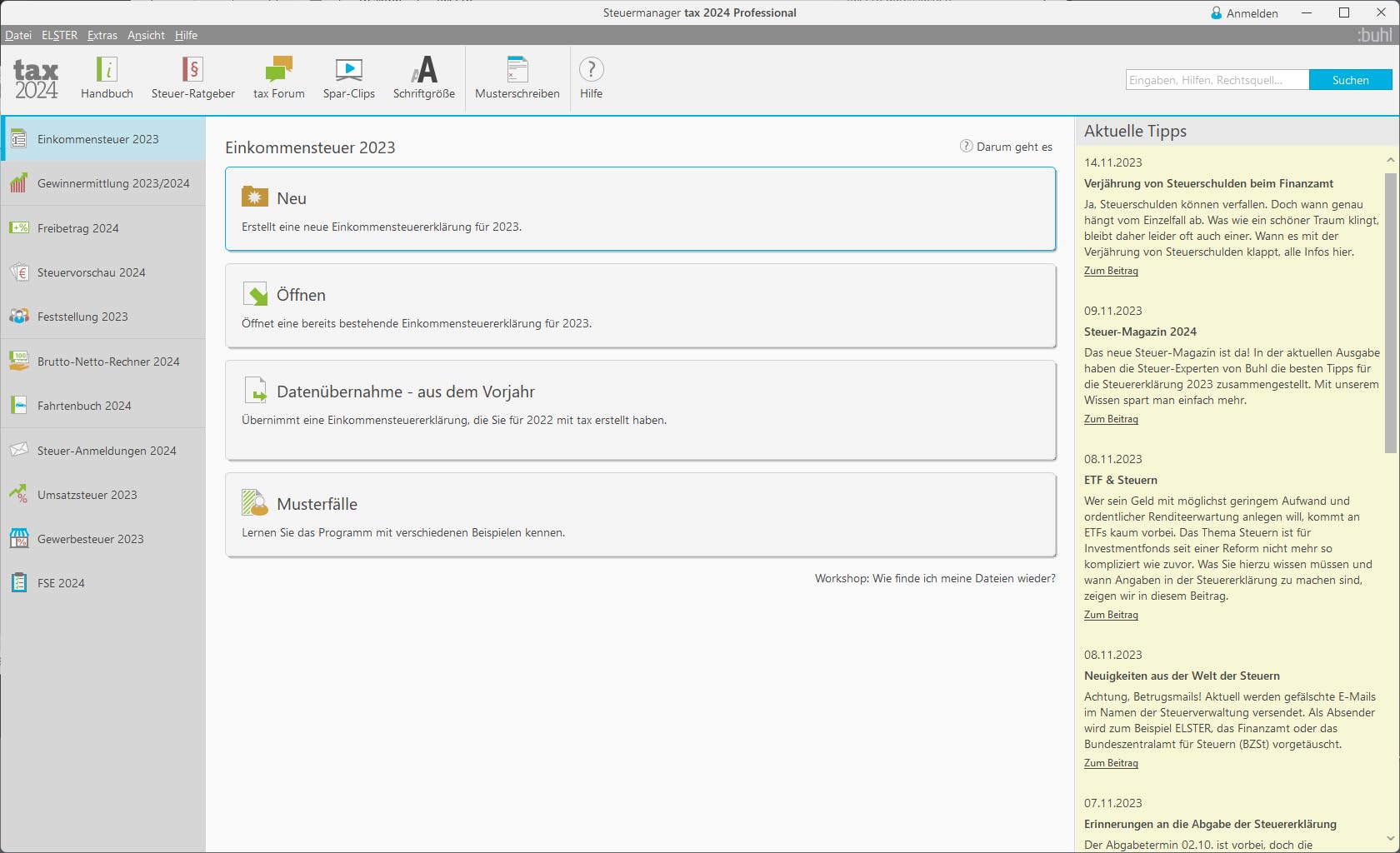Choose Datenübernahme aus dem Vorjahr
The image size is (1400, 853).
point(640,410)
